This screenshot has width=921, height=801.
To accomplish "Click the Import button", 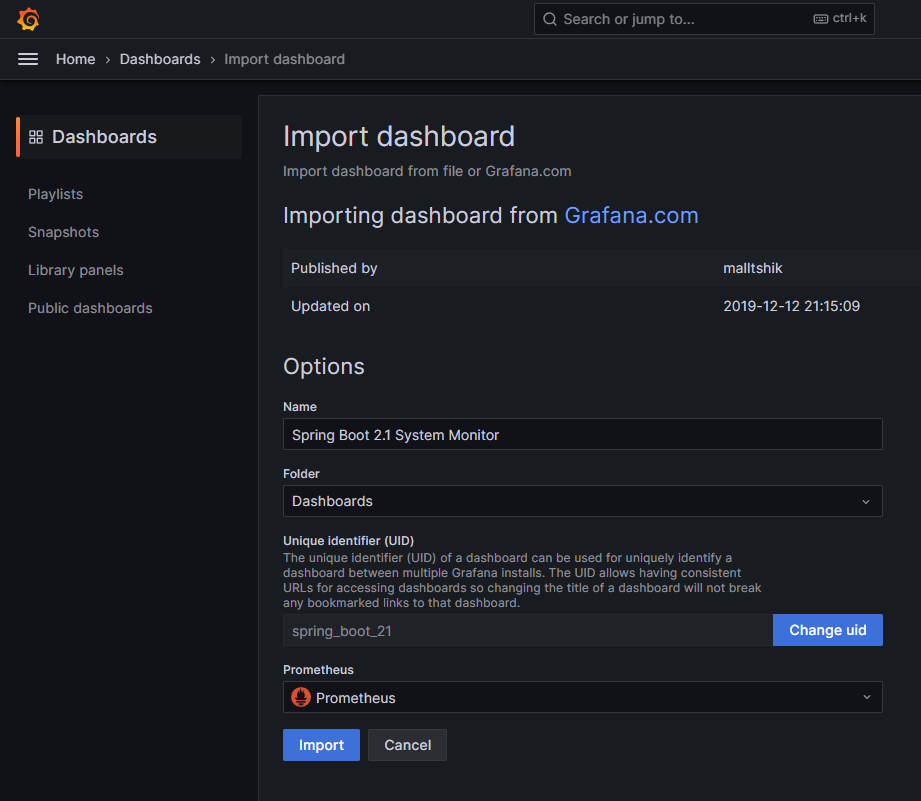I will (x=321, y=745).
